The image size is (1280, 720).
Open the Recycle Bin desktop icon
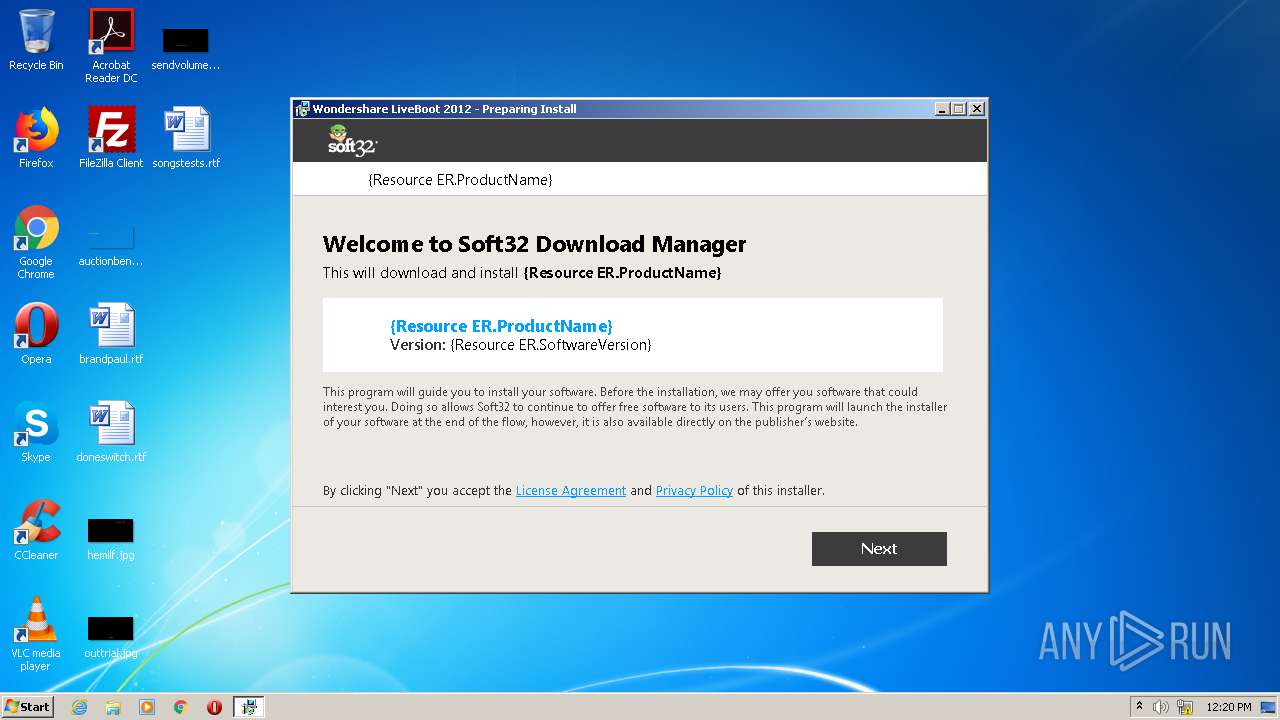point(36,40)
